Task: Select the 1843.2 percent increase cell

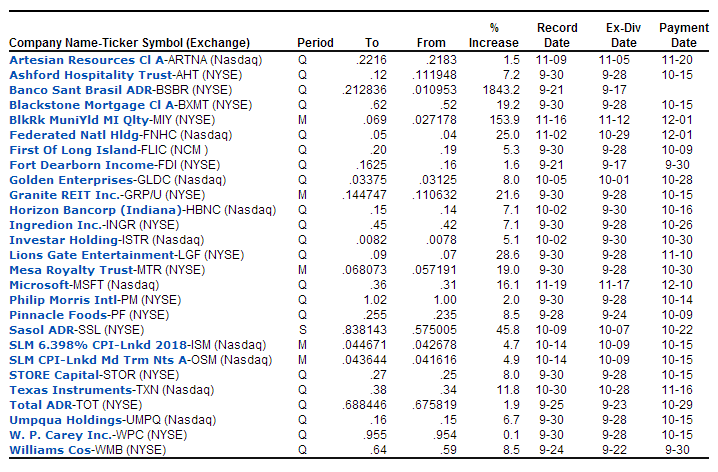Action: [501, 90]
